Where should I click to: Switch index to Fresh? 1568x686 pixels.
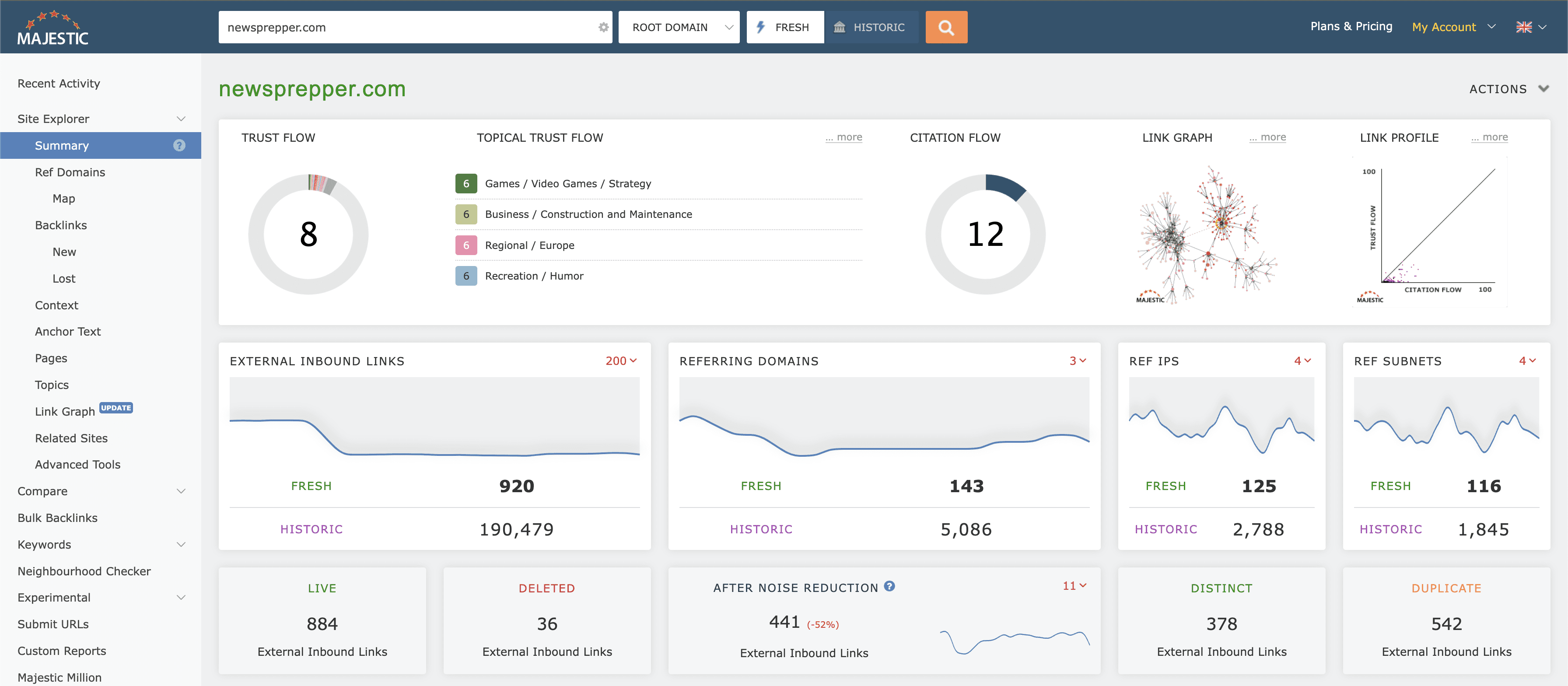(x=784, y=28)
